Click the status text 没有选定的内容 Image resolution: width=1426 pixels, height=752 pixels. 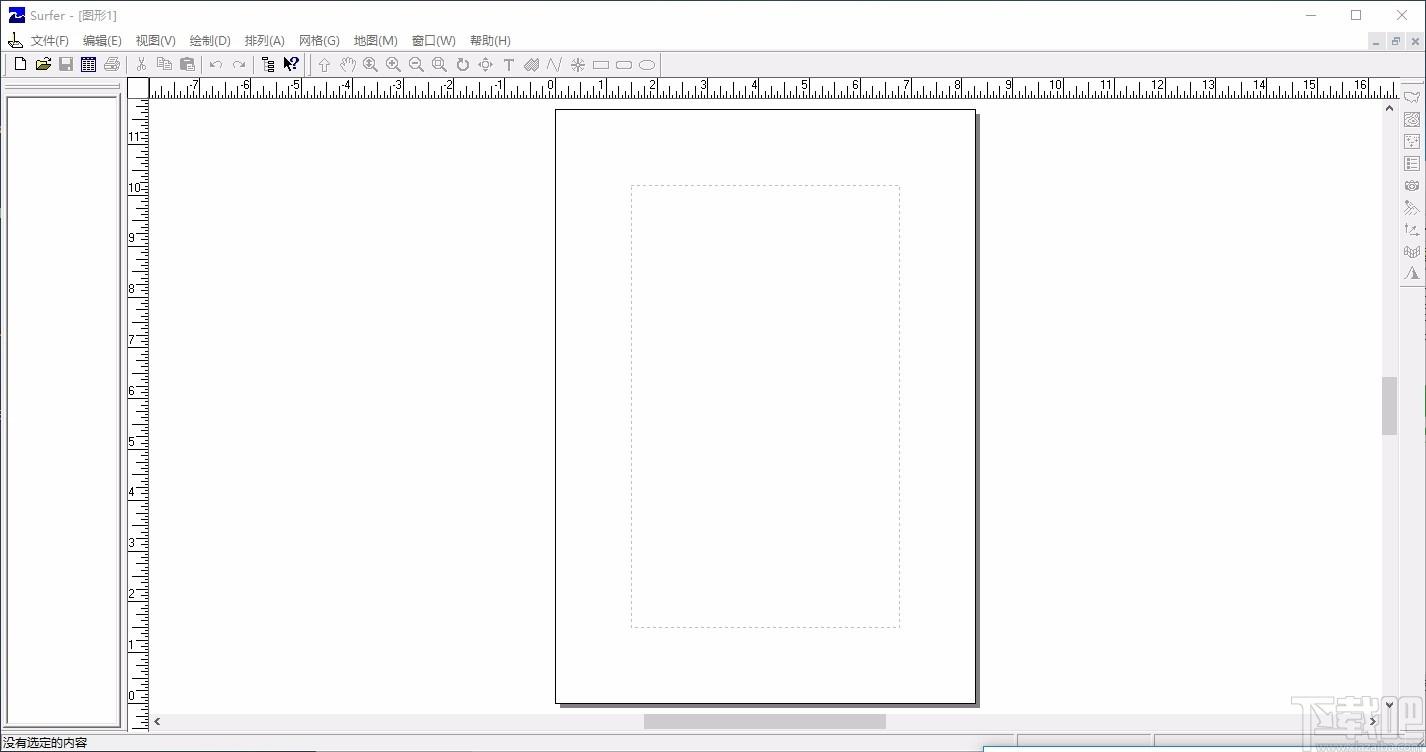click(x=45, y=743)
